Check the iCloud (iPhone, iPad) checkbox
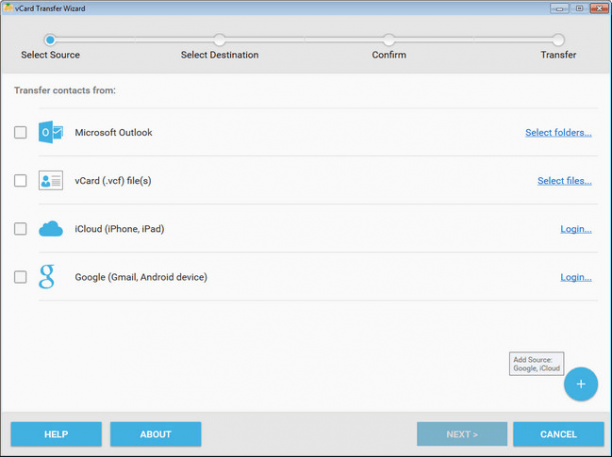Screen dimensions: 612x457 20,229
